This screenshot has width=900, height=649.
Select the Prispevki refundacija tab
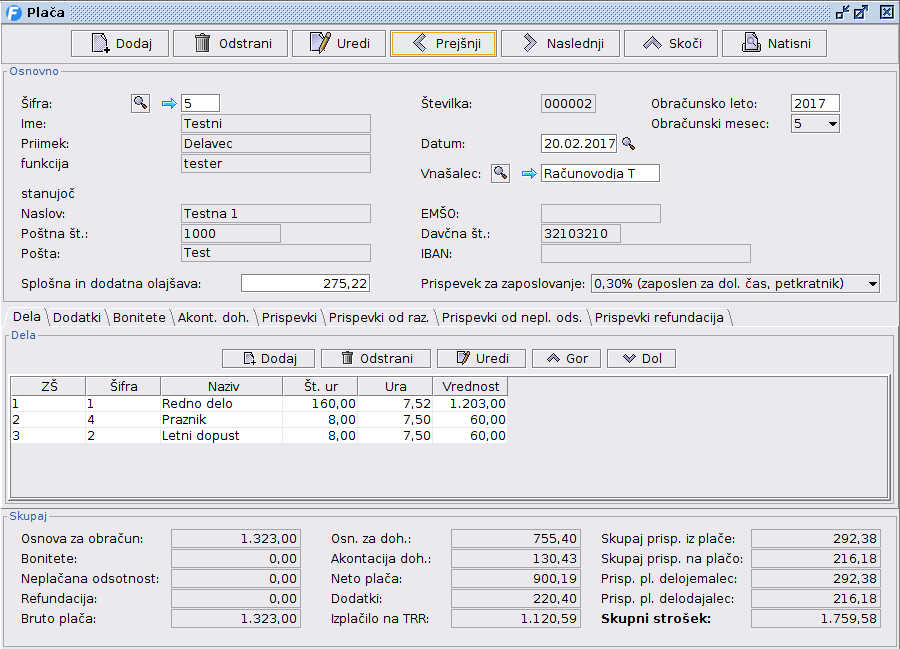point(660,317)
